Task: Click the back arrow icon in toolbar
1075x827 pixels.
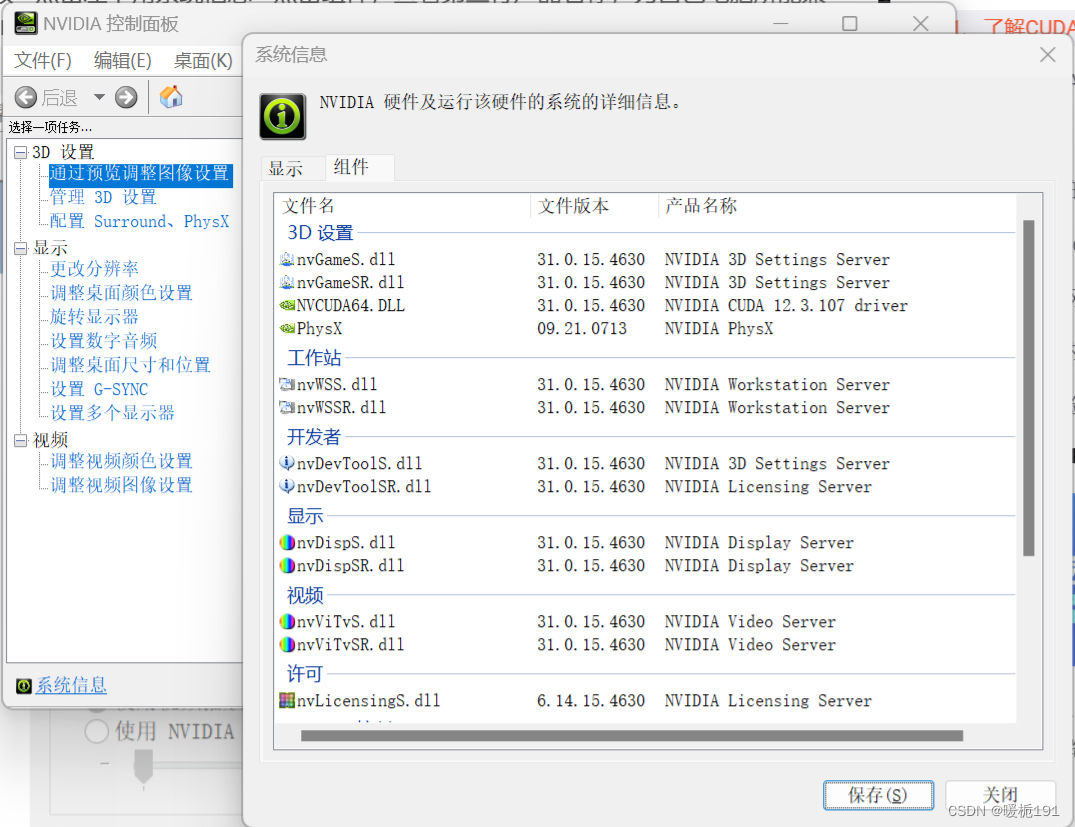Action: [26, 97]
